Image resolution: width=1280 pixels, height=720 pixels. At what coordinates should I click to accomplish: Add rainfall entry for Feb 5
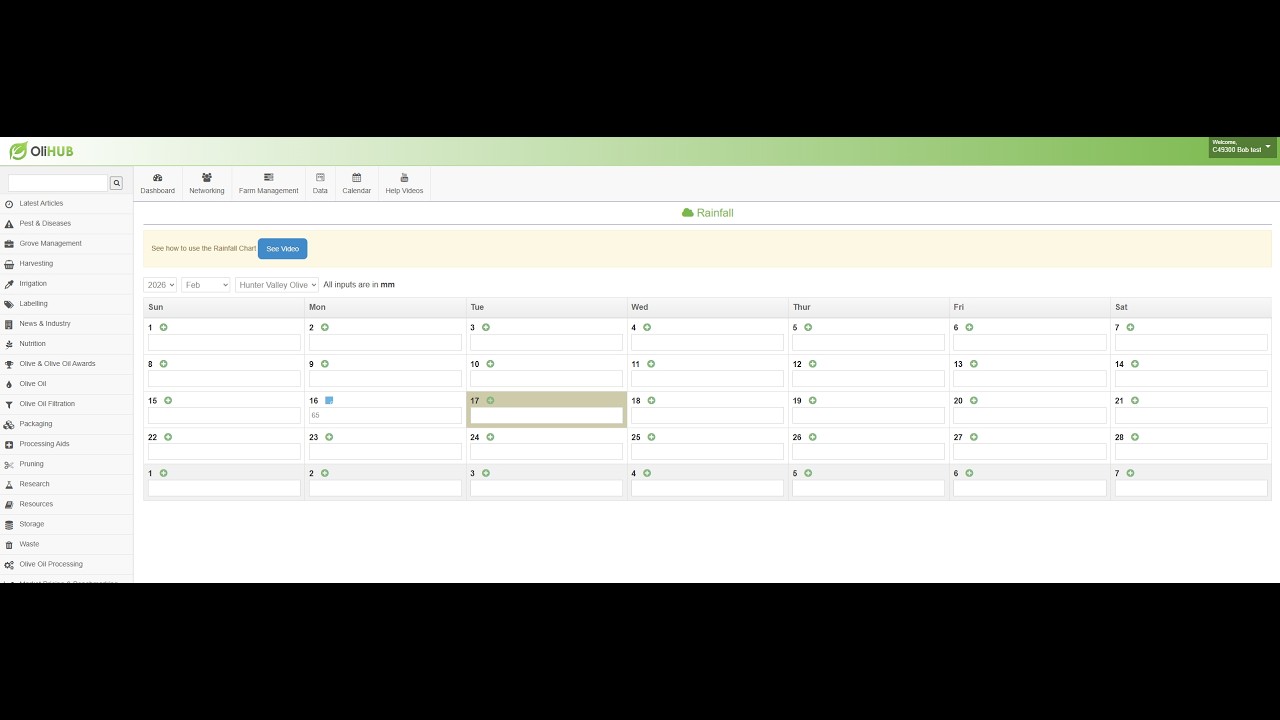point(808,327)
